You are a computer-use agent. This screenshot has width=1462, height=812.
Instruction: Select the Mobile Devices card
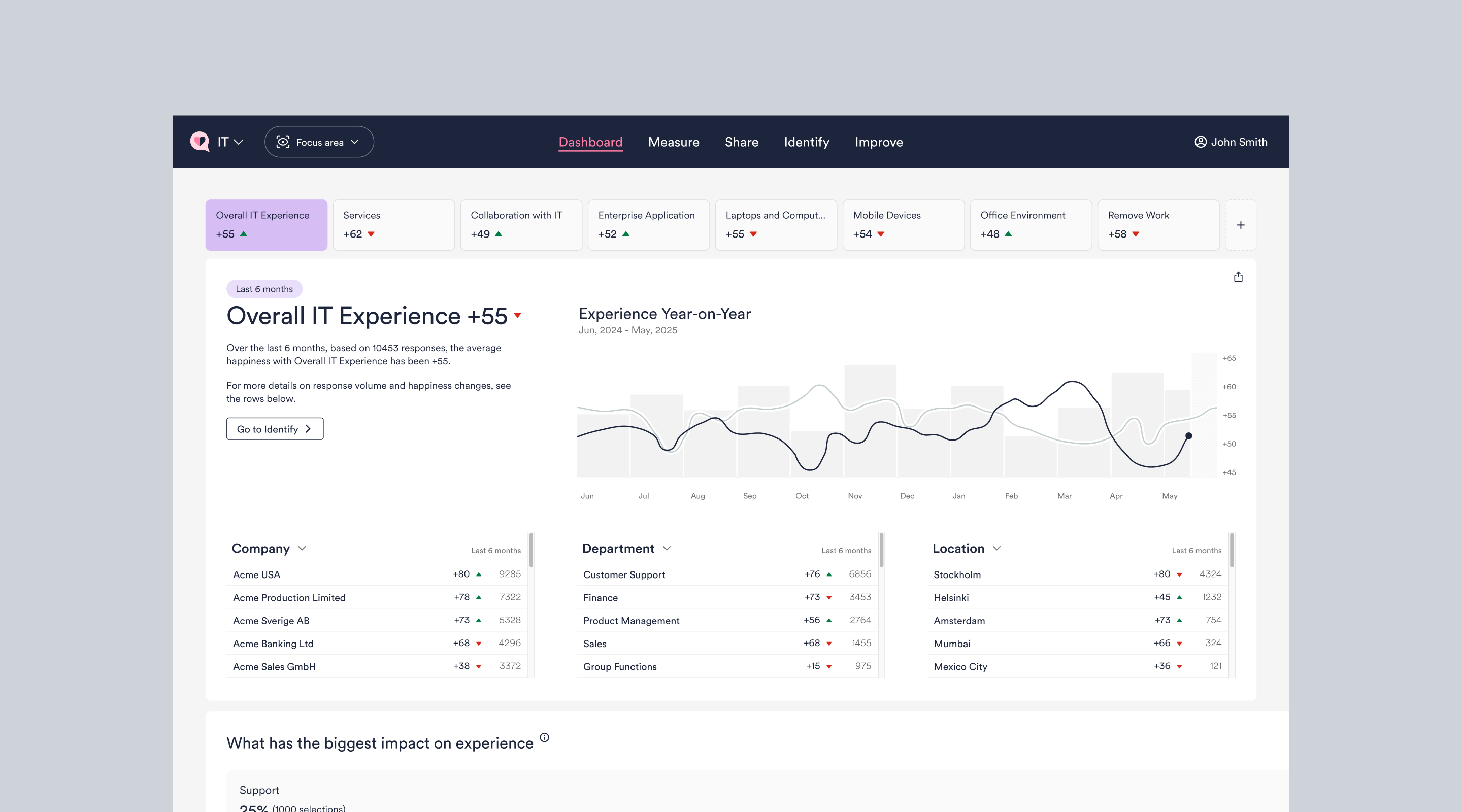click(x=904, y=225)
